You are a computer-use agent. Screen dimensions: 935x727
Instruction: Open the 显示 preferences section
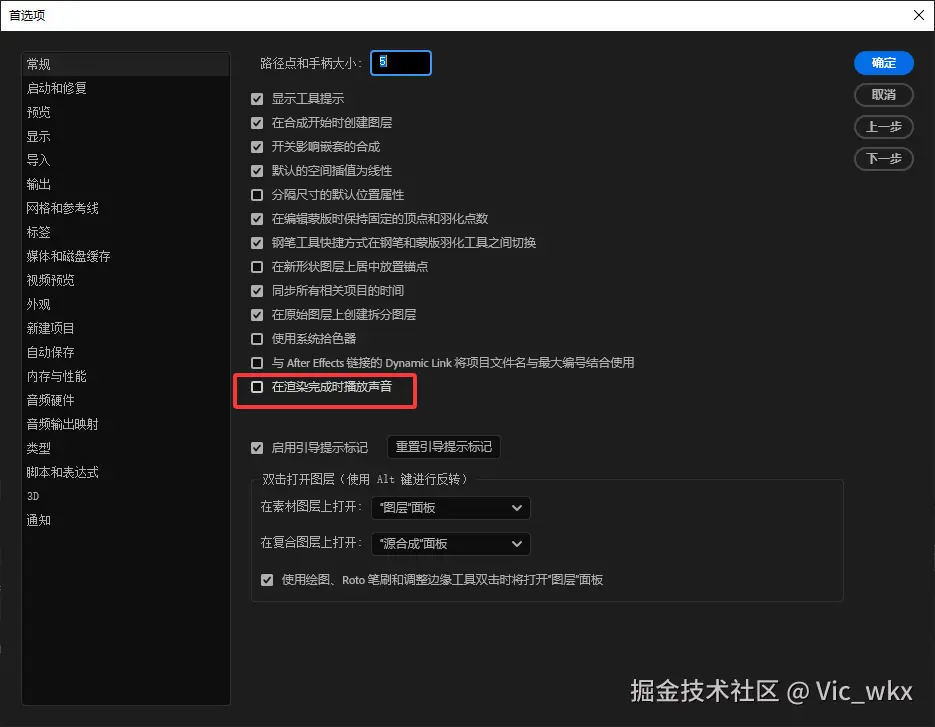[126, 136]
